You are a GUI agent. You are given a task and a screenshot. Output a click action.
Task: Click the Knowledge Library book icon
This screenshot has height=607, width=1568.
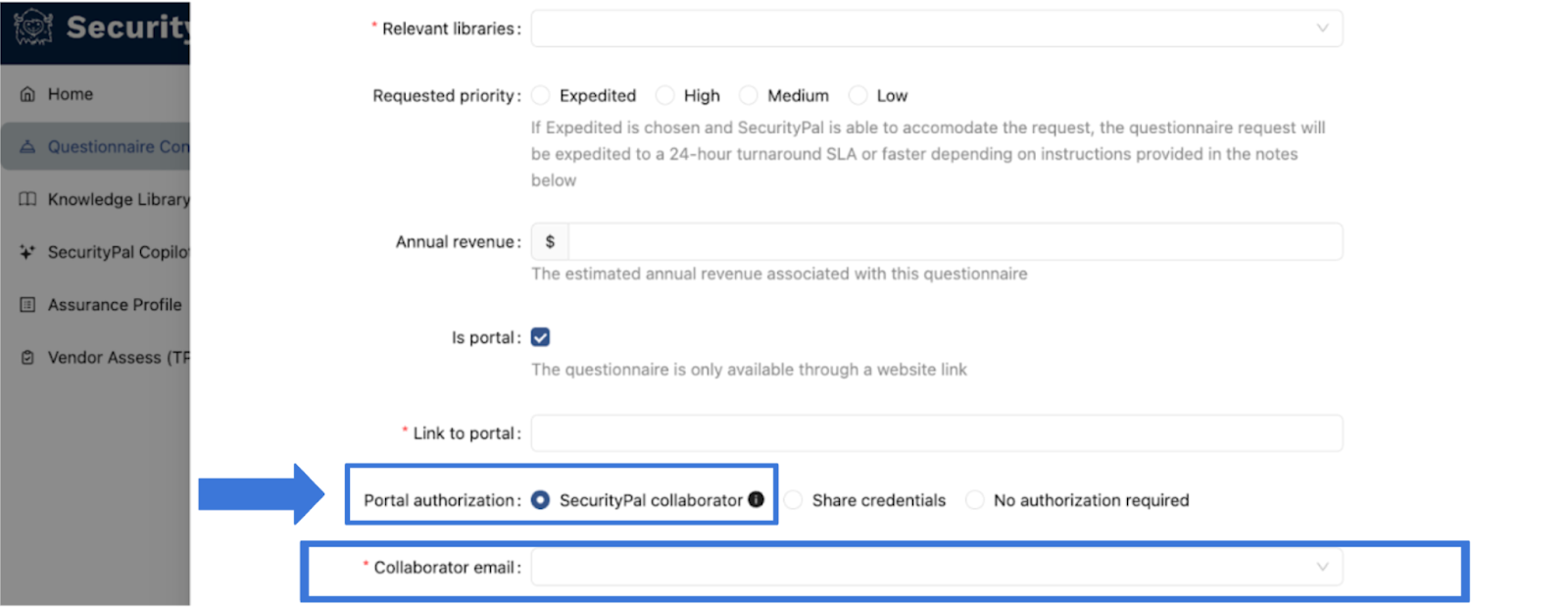pyautogui.click(x=27, y=199)
